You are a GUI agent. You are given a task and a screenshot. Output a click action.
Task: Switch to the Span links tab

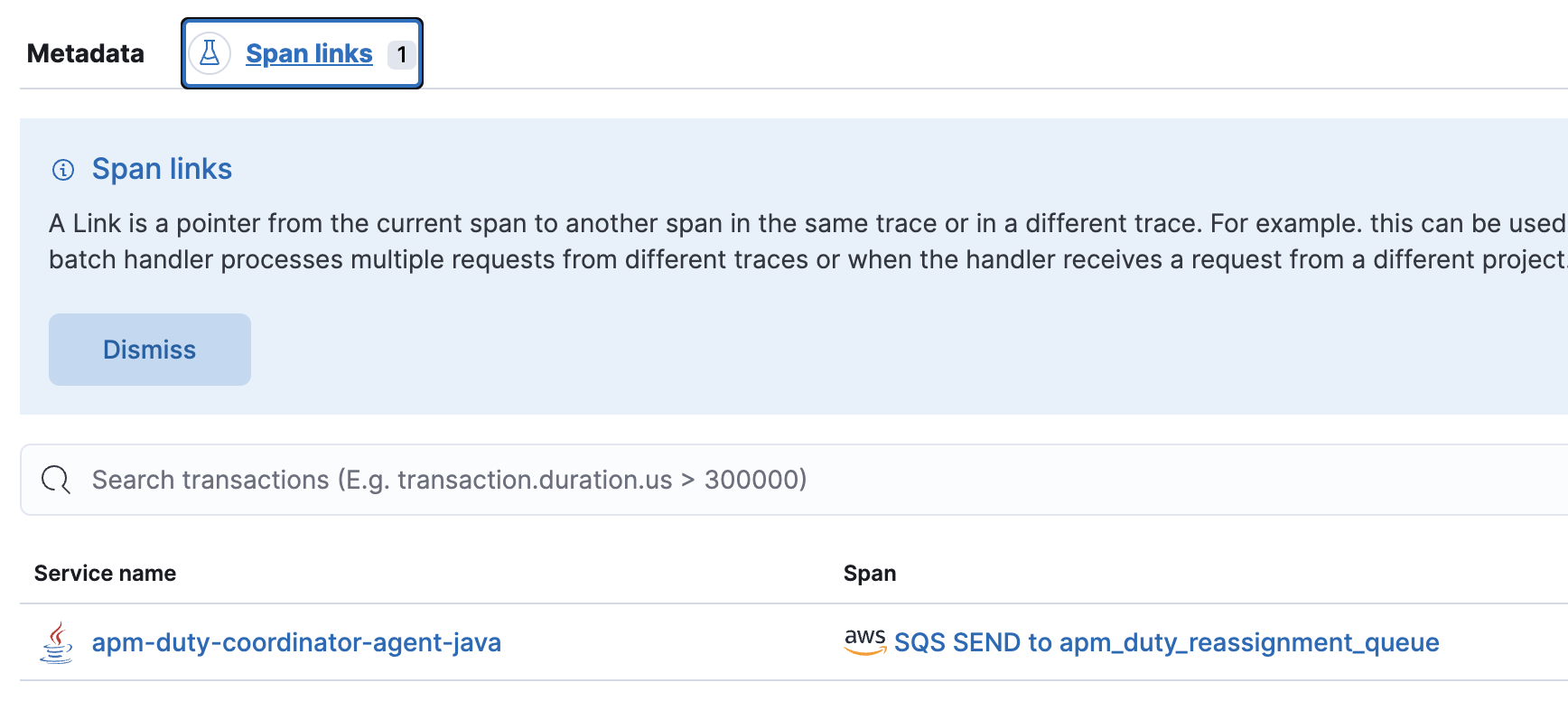tap(309, 53)
